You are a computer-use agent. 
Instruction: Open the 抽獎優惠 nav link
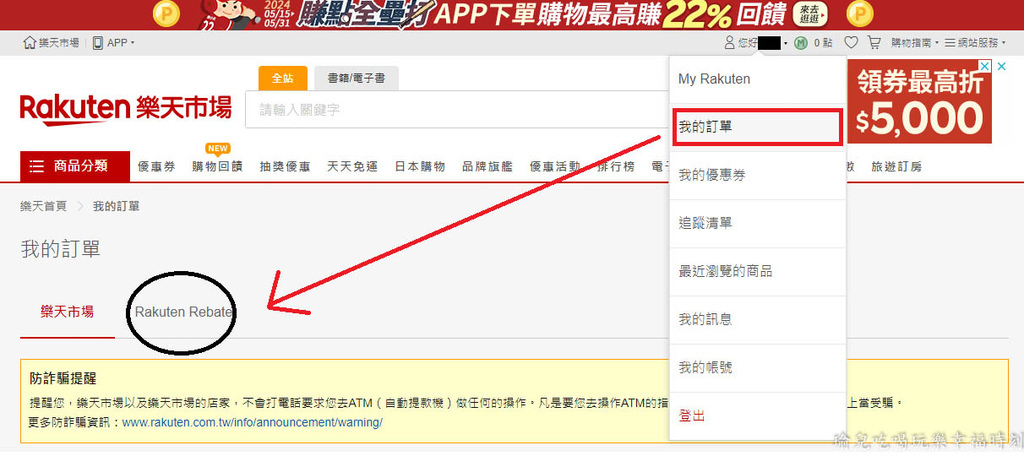[285, 167]
